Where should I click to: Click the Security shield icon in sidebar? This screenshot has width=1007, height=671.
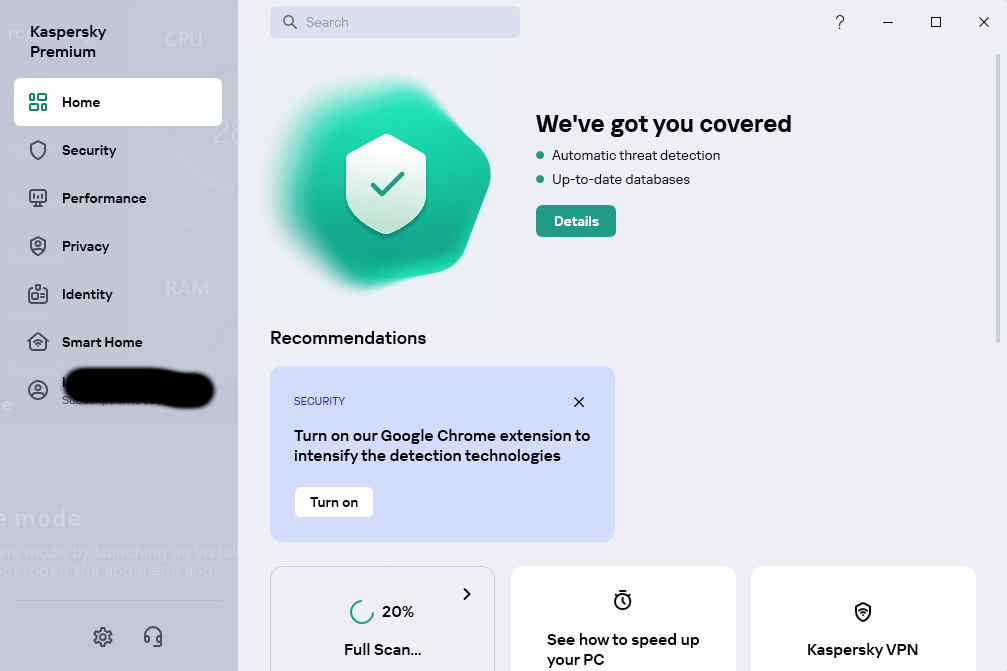click(38, 150)
